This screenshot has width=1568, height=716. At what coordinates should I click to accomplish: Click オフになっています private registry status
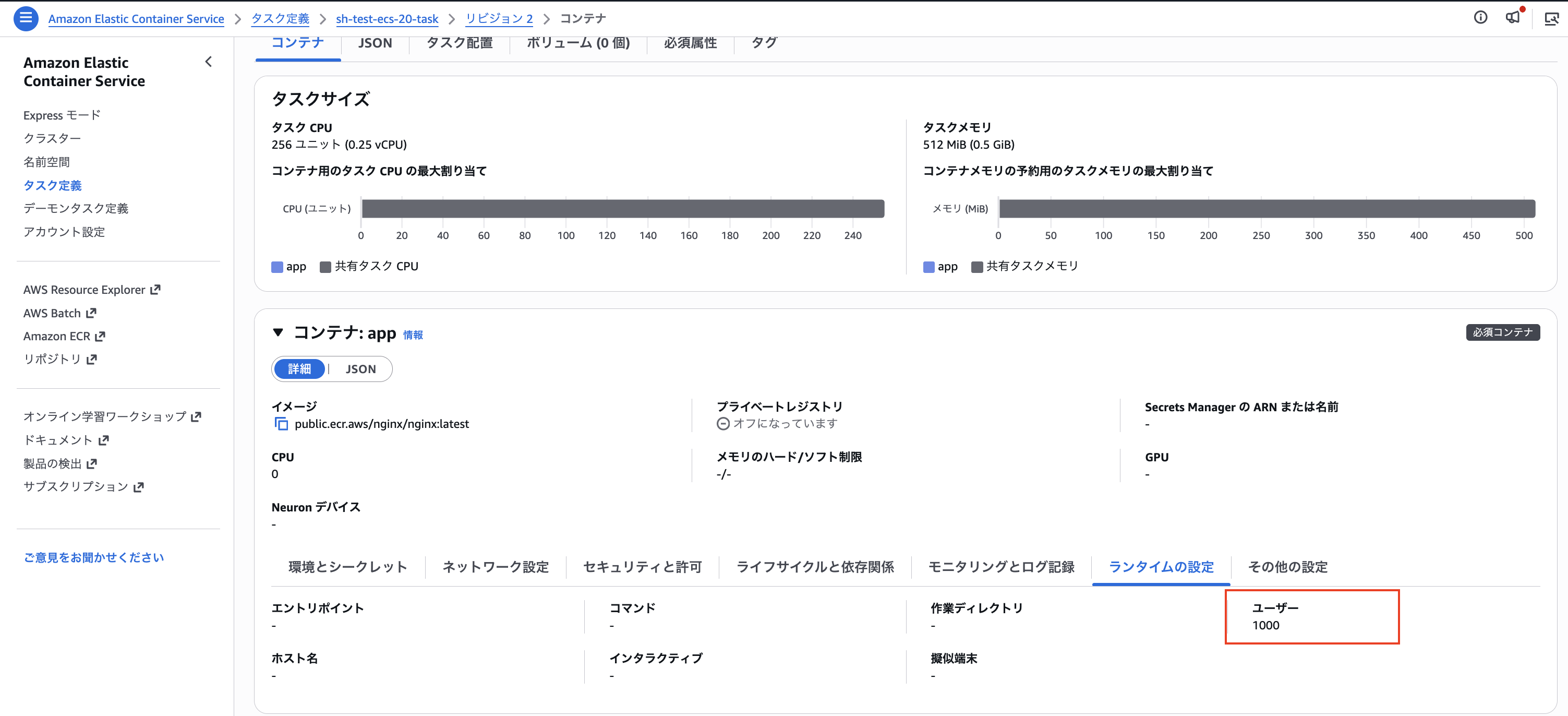[777, 423]
